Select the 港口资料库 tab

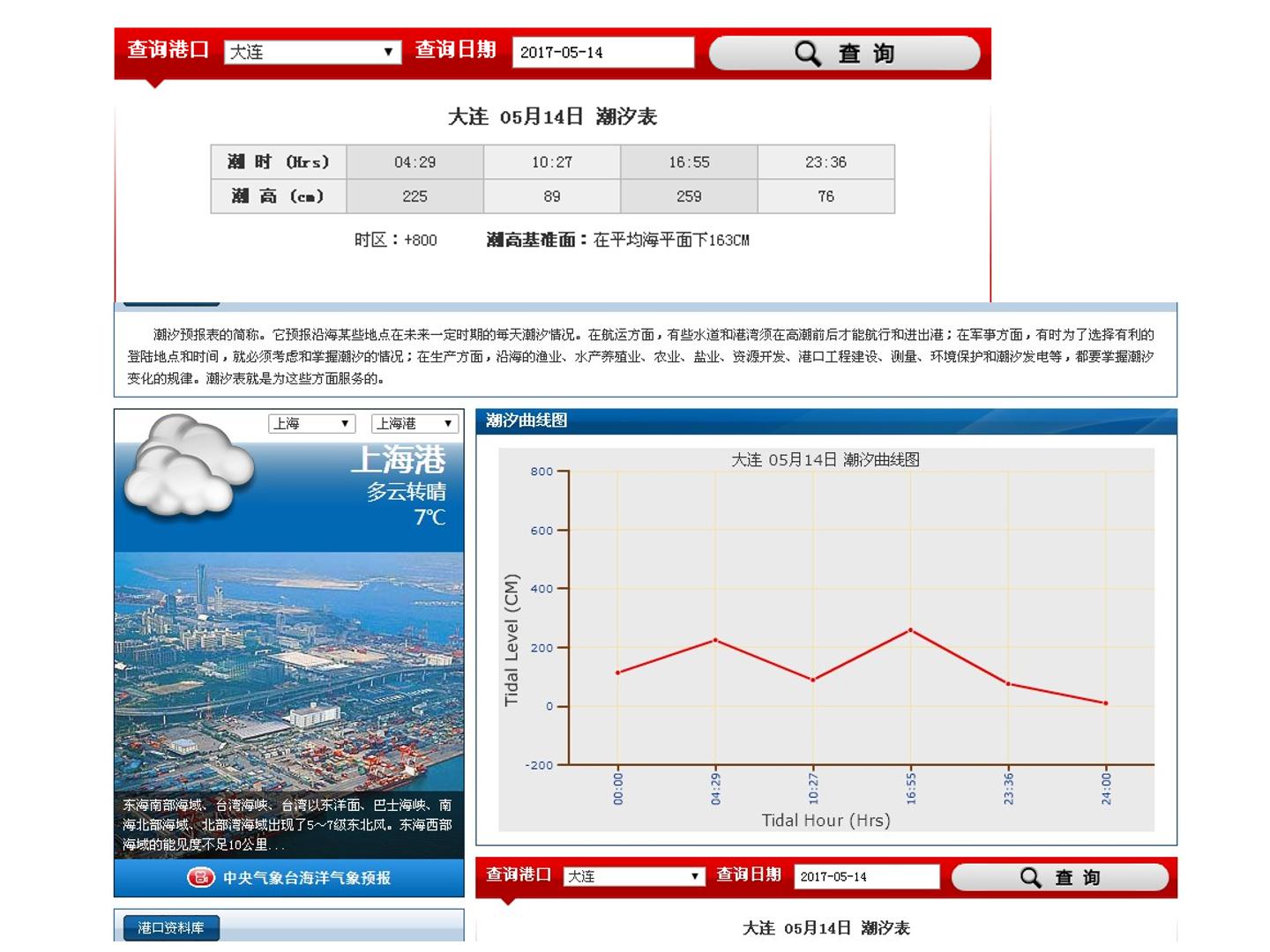pos(171,927)
